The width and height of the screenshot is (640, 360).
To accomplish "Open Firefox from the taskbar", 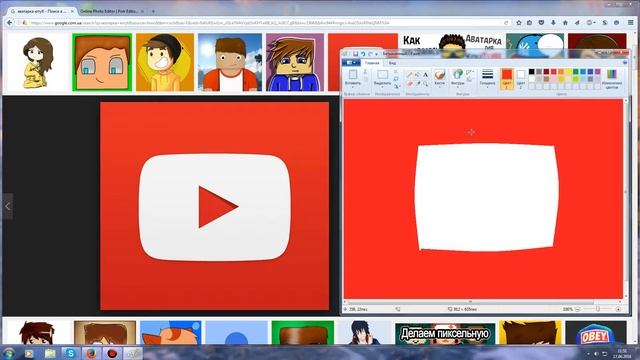I will pos(91,353).
